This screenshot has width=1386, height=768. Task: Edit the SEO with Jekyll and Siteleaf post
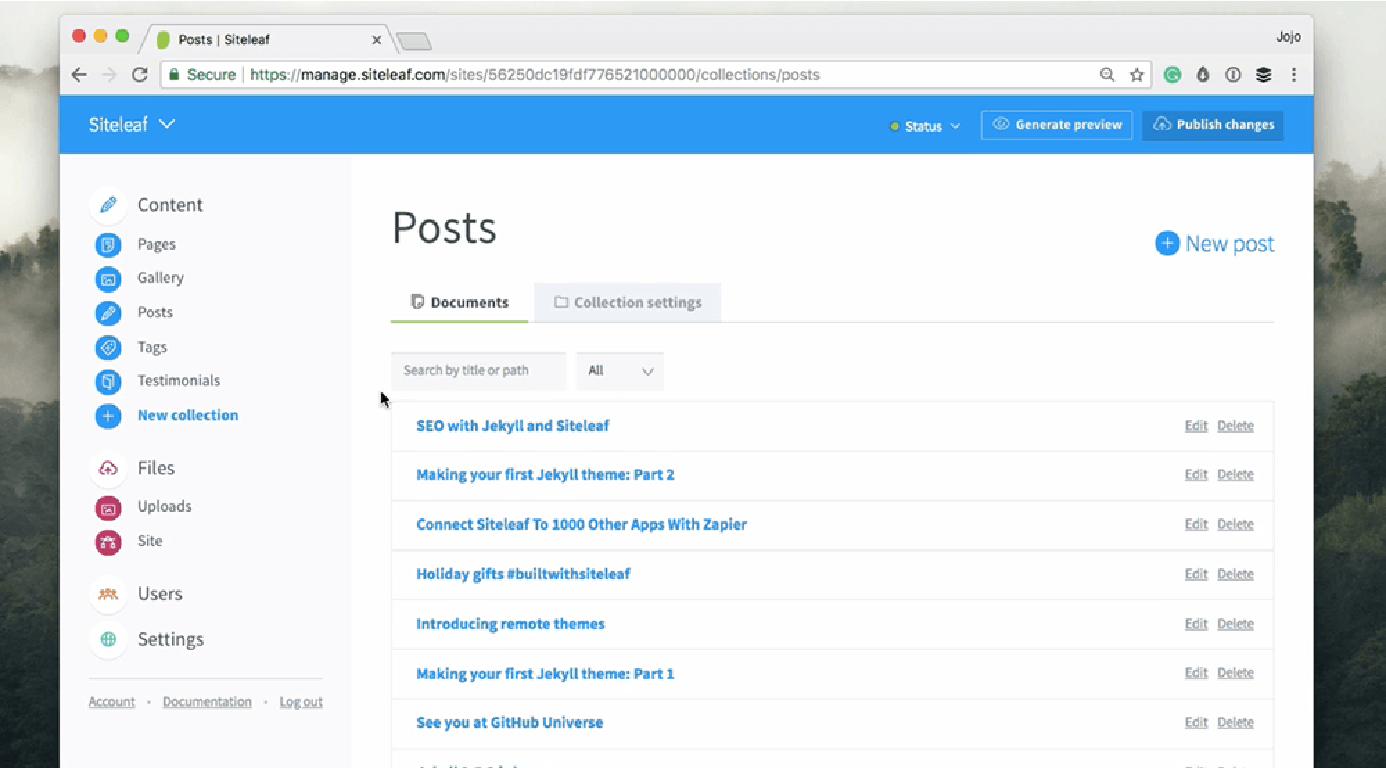click(1196, 426)
